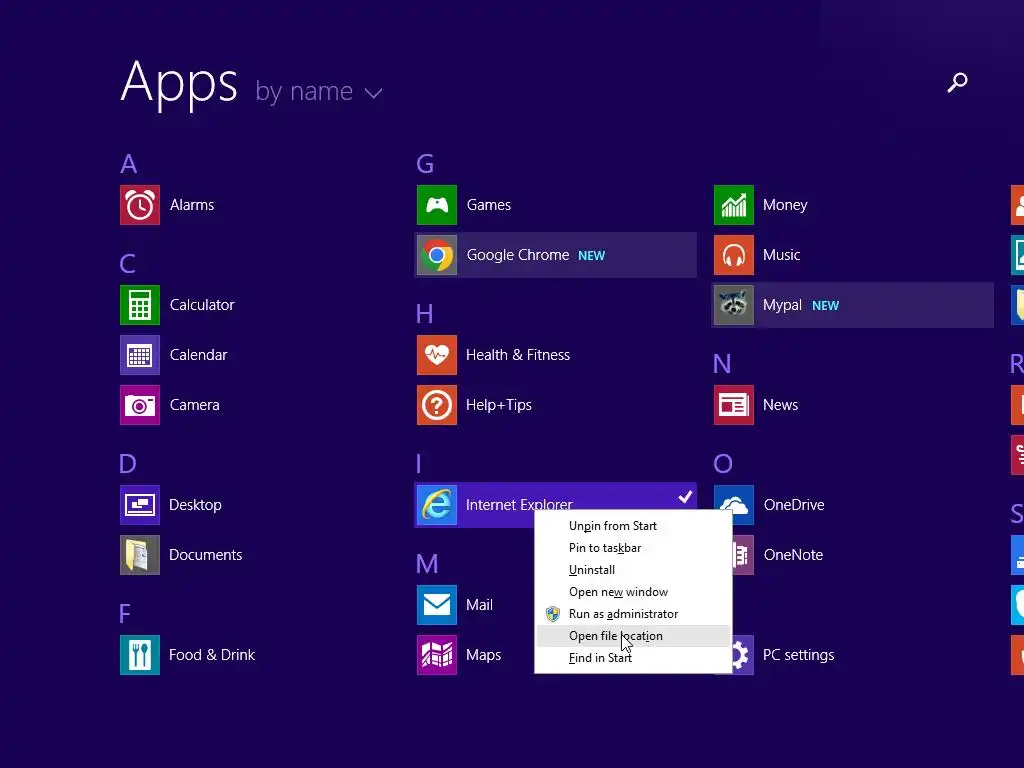Click the 'Camera' label
The image size is (1024, 768).
(195, 405)
